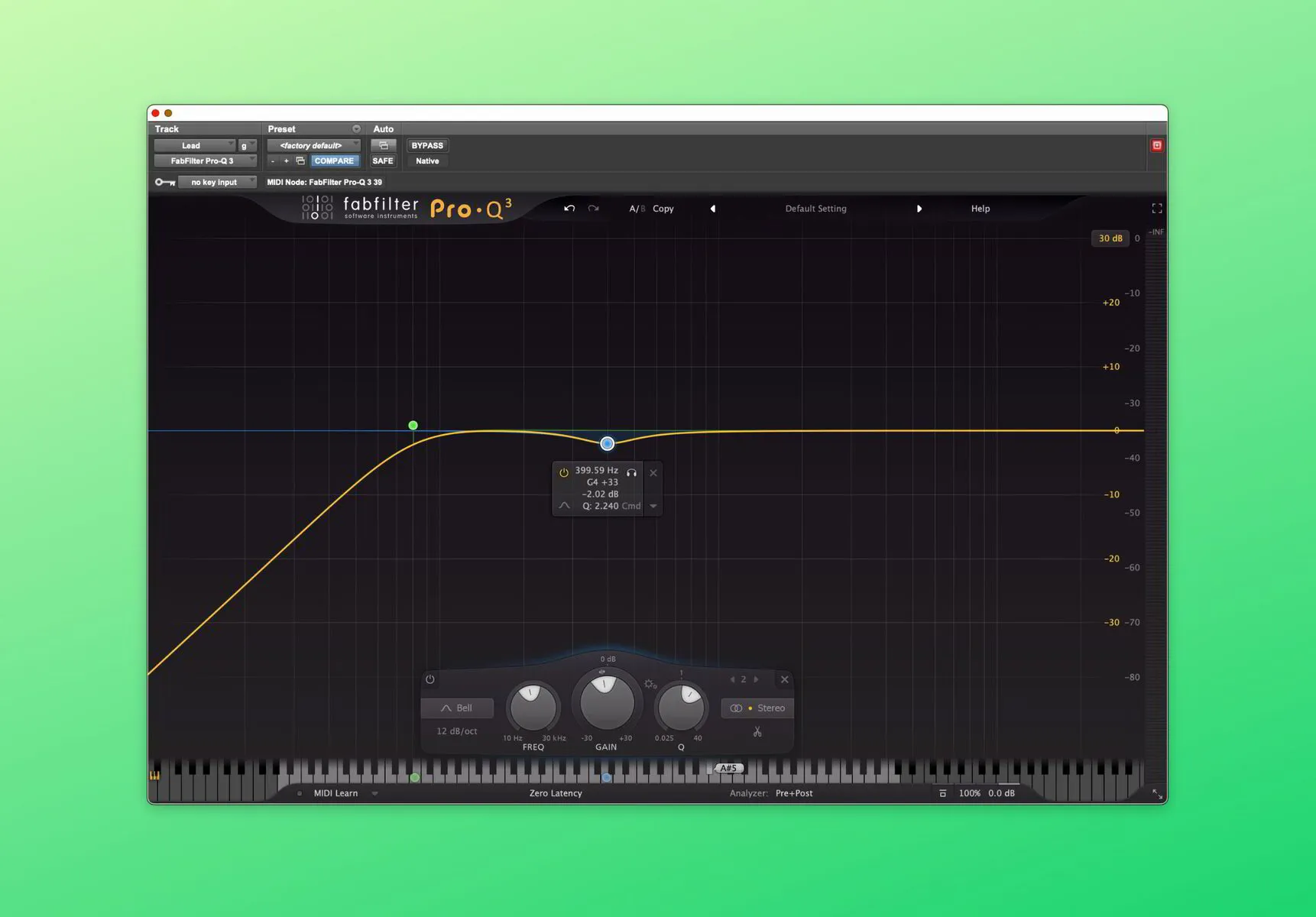
Task: Click the Native button
Action: (x=427, y=160)
